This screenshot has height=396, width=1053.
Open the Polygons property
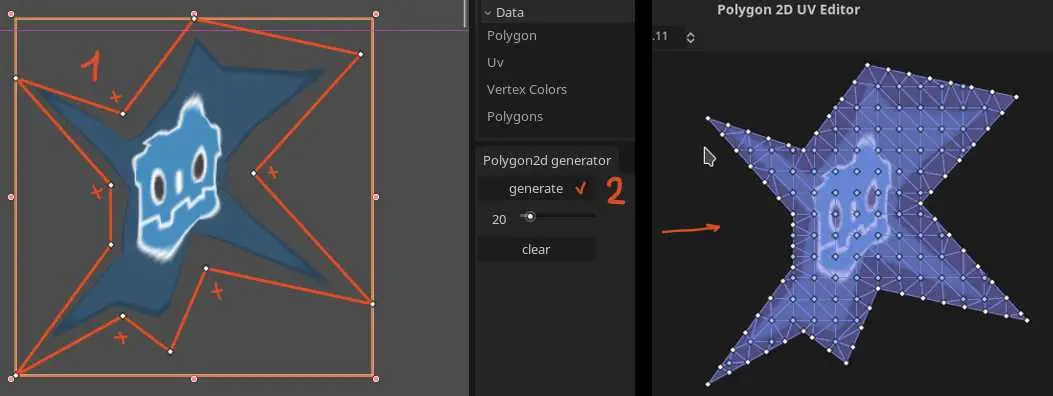coord(514,116)
